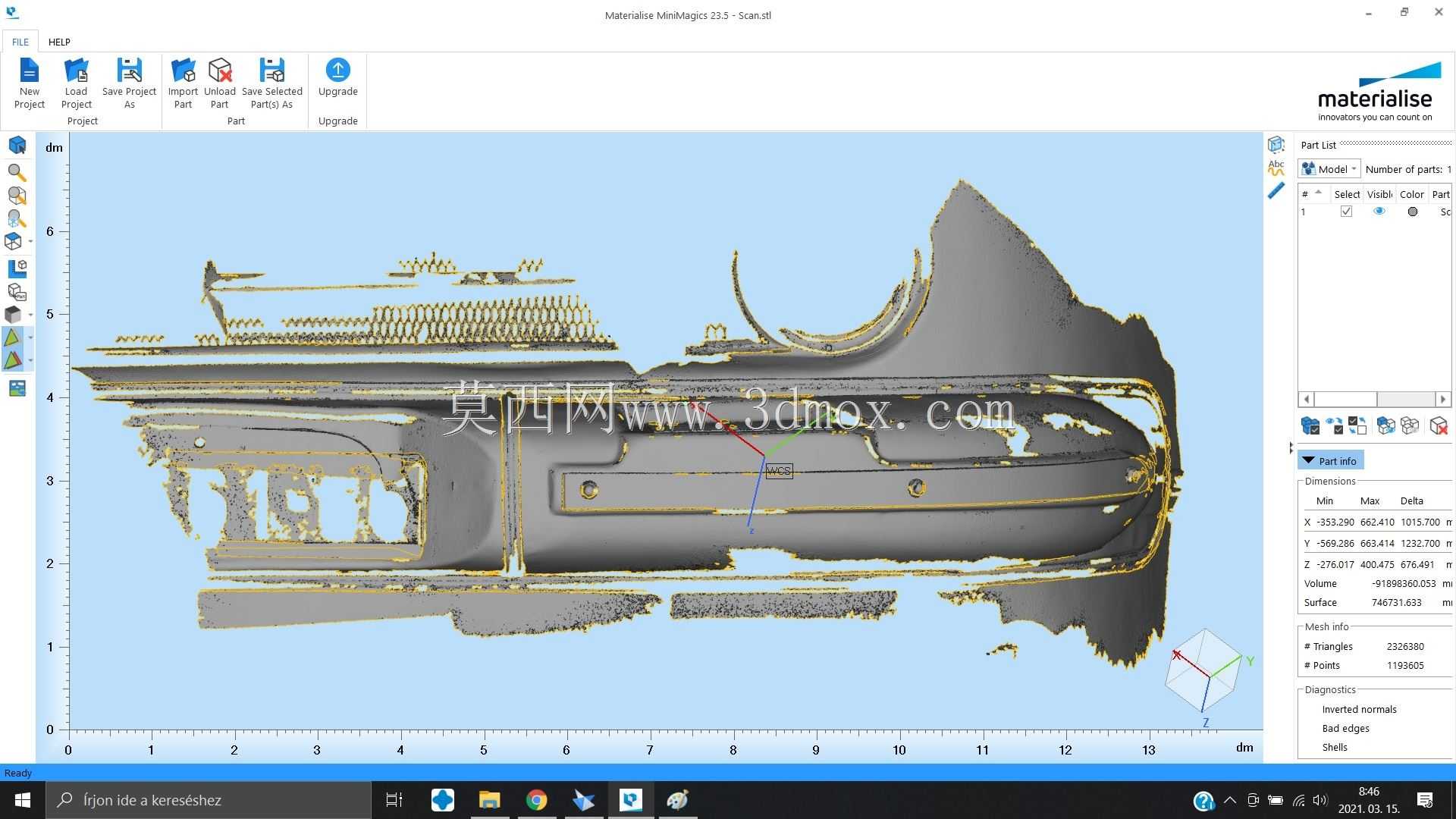The height and width of the screenshot is (819, 1456).
Task: Click Save Selected Part(s) As
Action: pyautogui.click(x=271, y=83)
